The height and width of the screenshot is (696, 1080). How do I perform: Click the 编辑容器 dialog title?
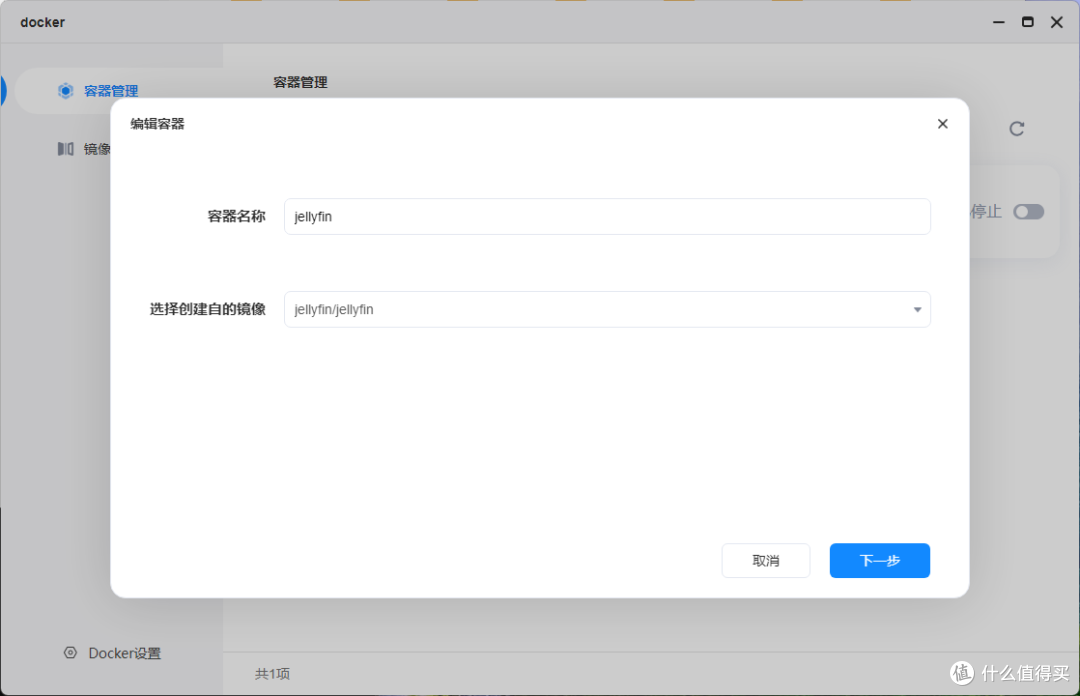coord(158,124)
